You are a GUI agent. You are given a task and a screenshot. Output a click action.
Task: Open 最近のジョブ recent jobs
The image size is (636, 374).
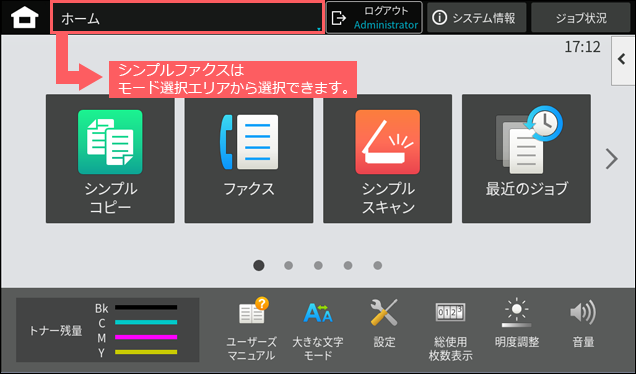(x=526, y=159)
